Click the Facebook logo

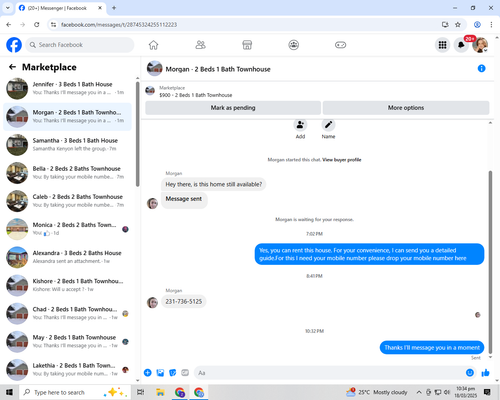pos(14,45)
